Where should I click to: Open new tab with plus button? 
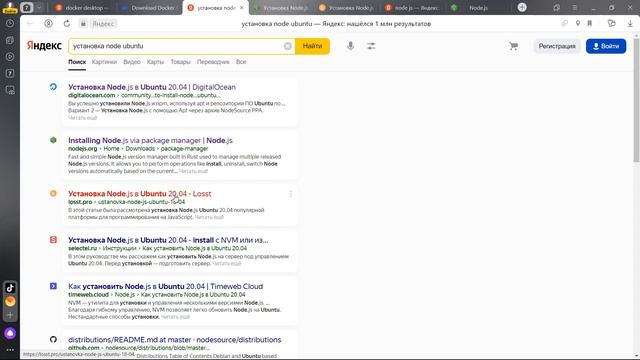click(522, 7)
